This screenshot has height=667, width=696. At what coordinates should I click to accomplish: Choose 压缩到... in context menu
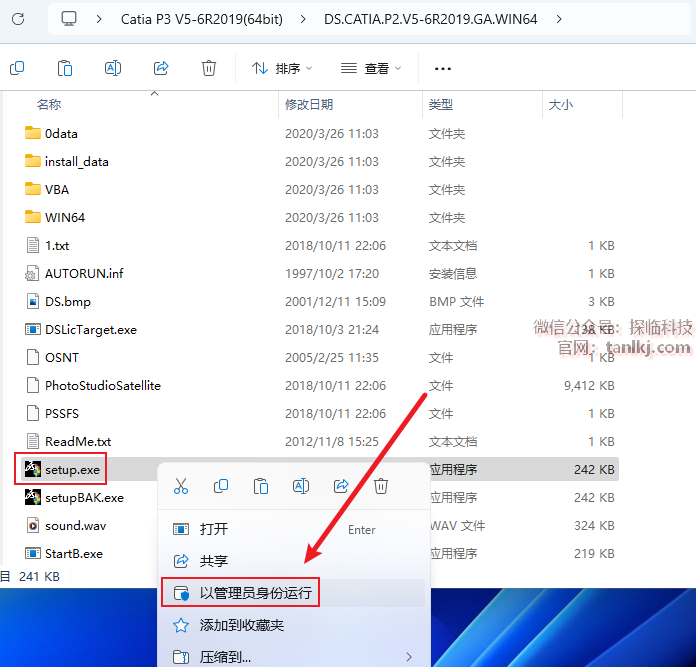pos(293,657)
